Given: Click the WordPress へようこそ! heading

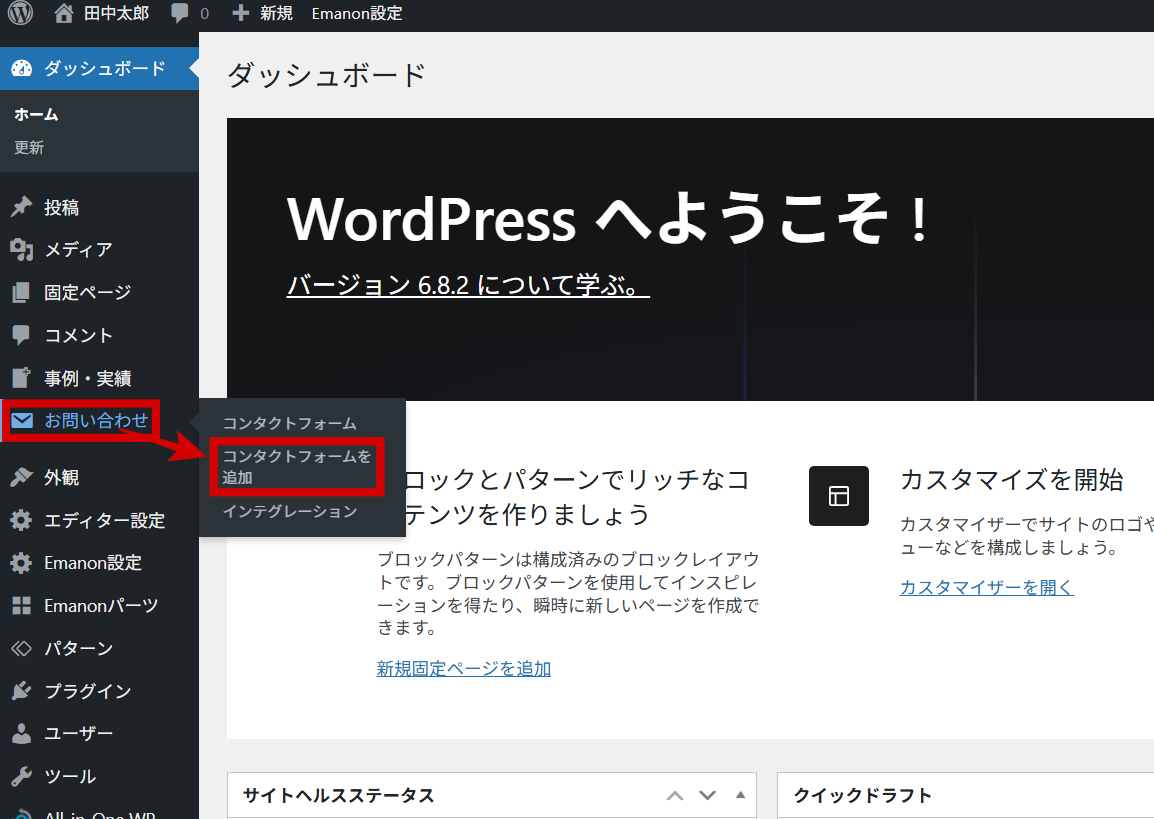Looking at the screenshot, I should pyautogui.click(x=609, y=219).
